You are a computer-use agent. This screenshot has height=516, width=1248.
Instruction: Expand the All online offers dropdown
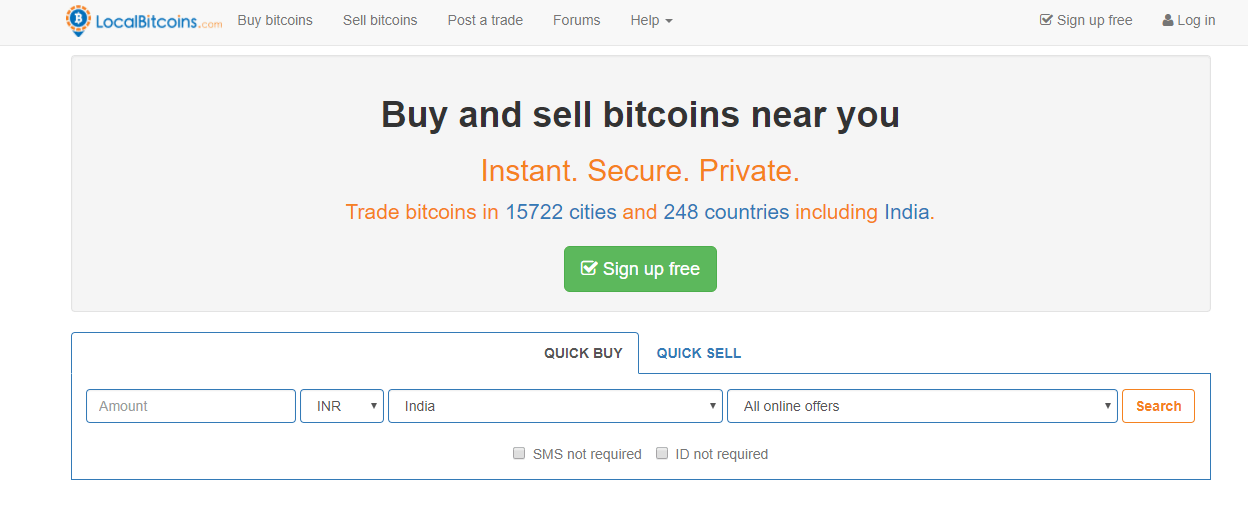(x=922, y=406)
